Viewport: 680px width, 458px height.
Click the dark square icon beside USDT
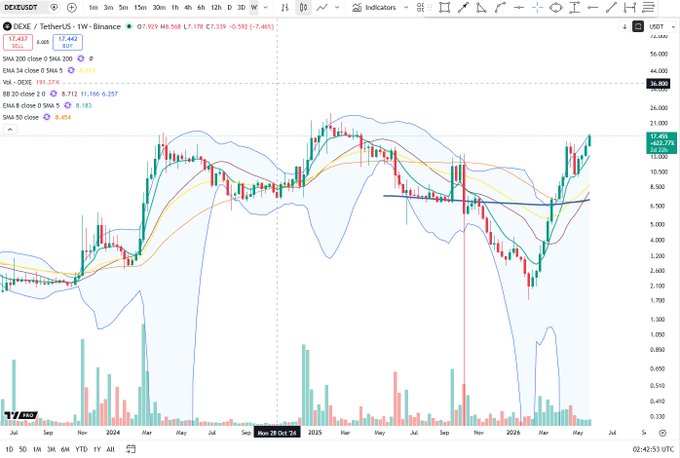pos(638,27)
